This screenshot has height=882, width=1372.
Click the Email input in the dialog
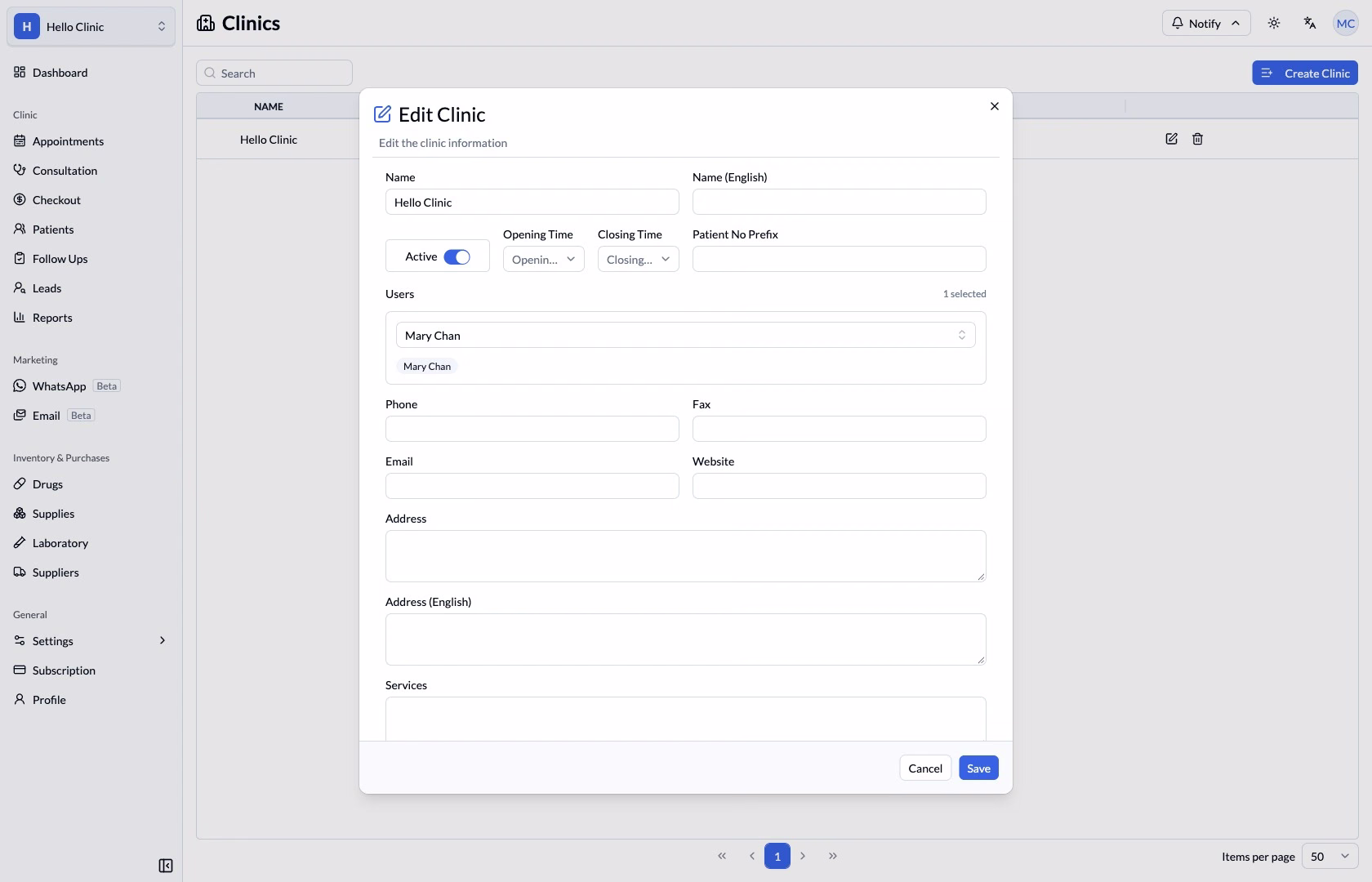532,486
